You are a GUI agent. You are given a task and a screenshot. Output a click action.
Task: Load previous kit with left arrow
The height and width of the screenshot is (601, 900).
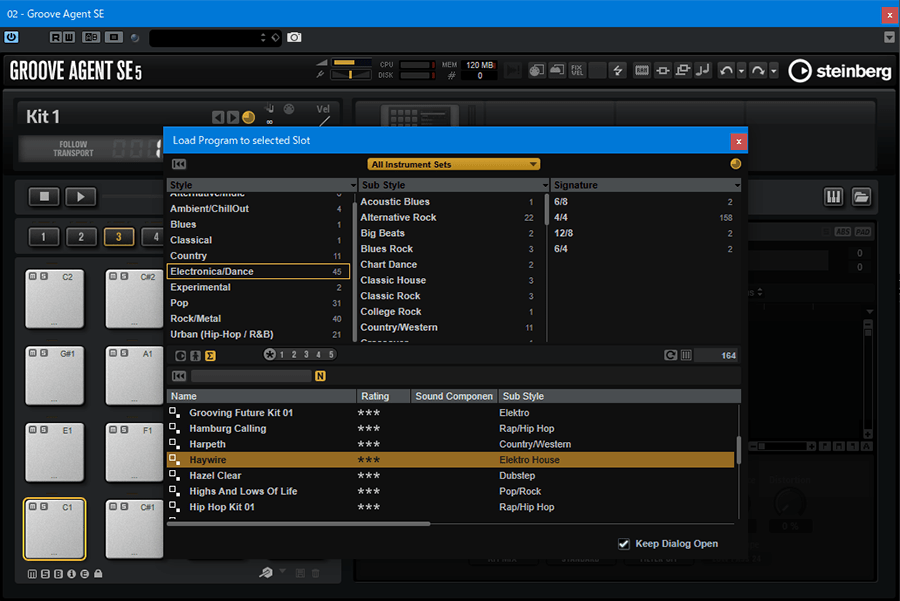pos(218,118)
